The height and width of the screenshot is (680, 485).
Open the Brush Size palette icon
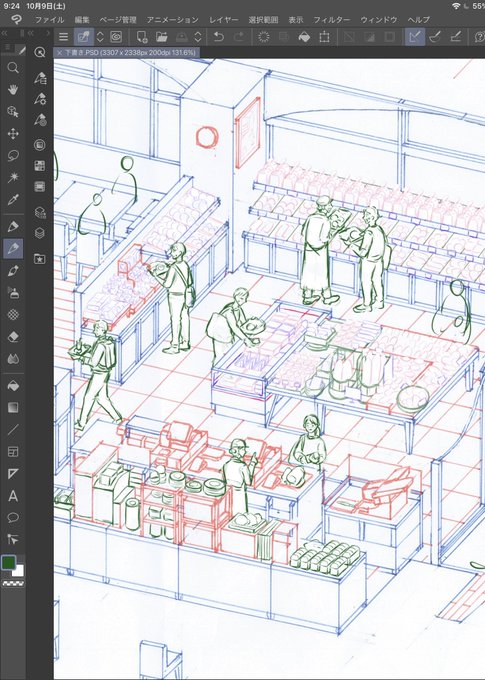click(39, 119)
